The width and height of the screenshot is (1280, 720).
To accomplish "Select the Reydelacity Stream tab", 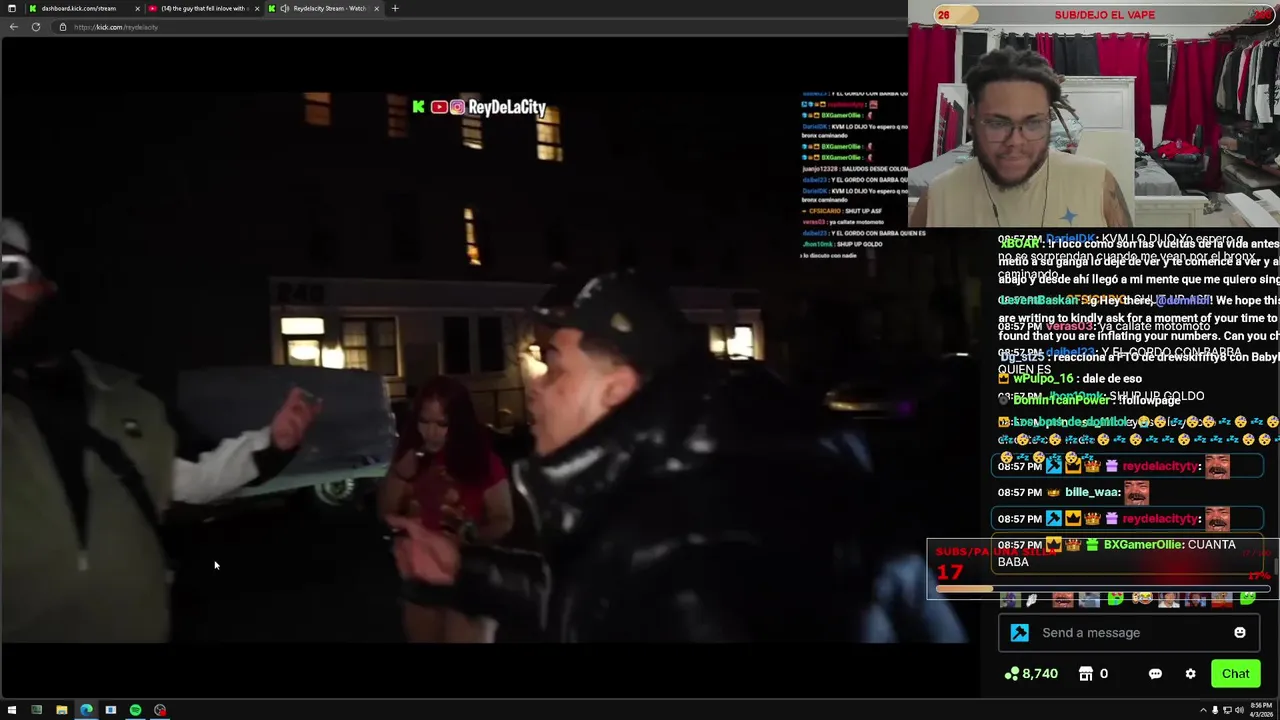I will pyautogui.click(x=324, y=8).
